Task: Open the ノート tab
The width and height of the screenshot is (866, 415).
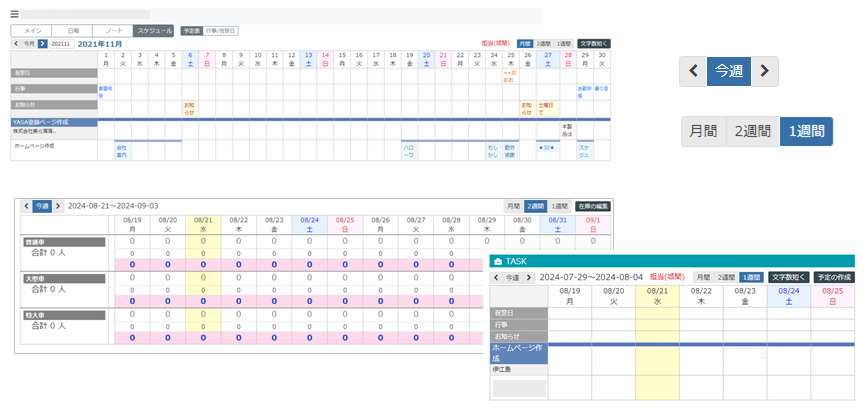Action: coord(111,31)
